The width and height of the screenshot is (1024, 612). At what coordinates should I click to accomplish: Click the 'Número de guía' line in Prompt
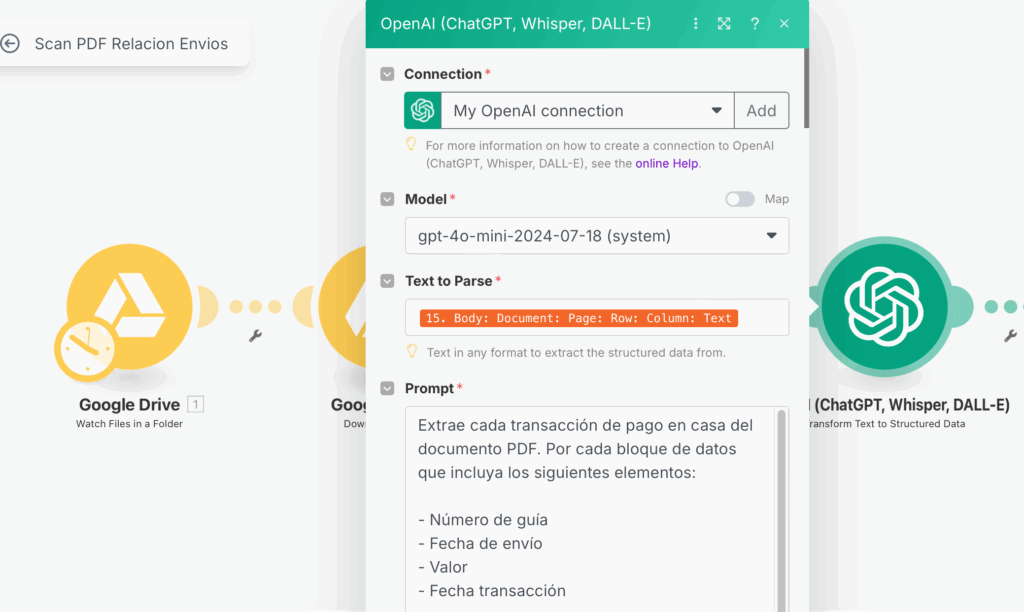point(483,520)
